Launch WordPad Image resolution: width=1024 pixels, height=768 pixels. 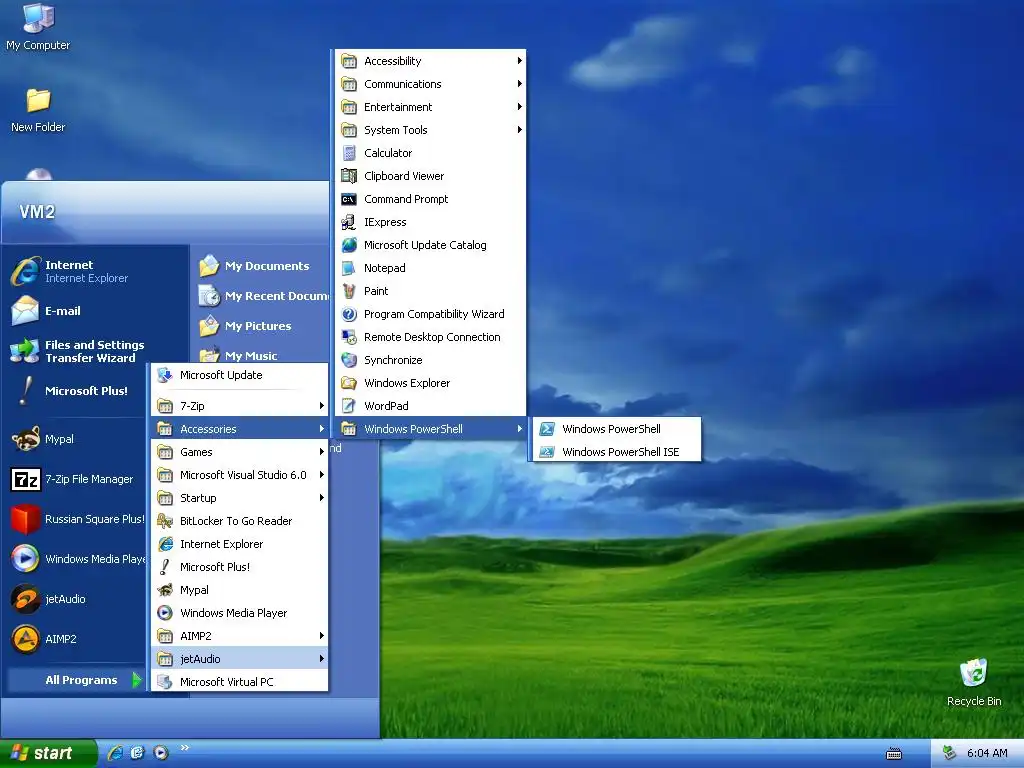430,406
